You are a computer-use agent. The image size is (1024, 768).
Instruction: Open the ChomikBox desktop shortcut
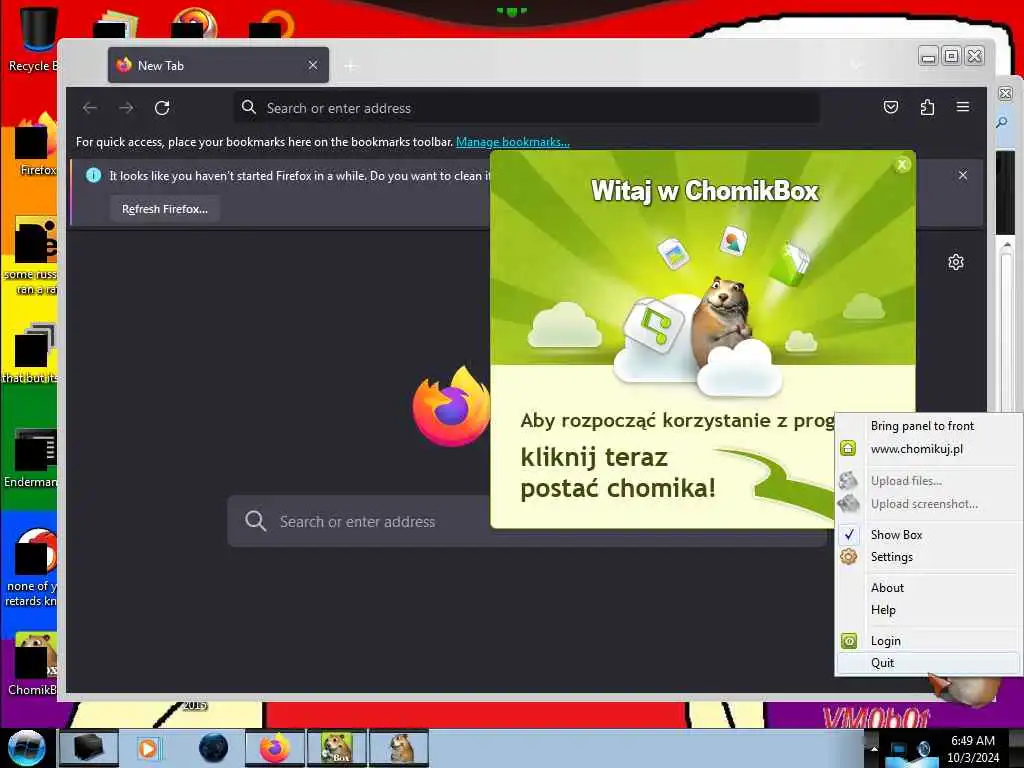33,664
